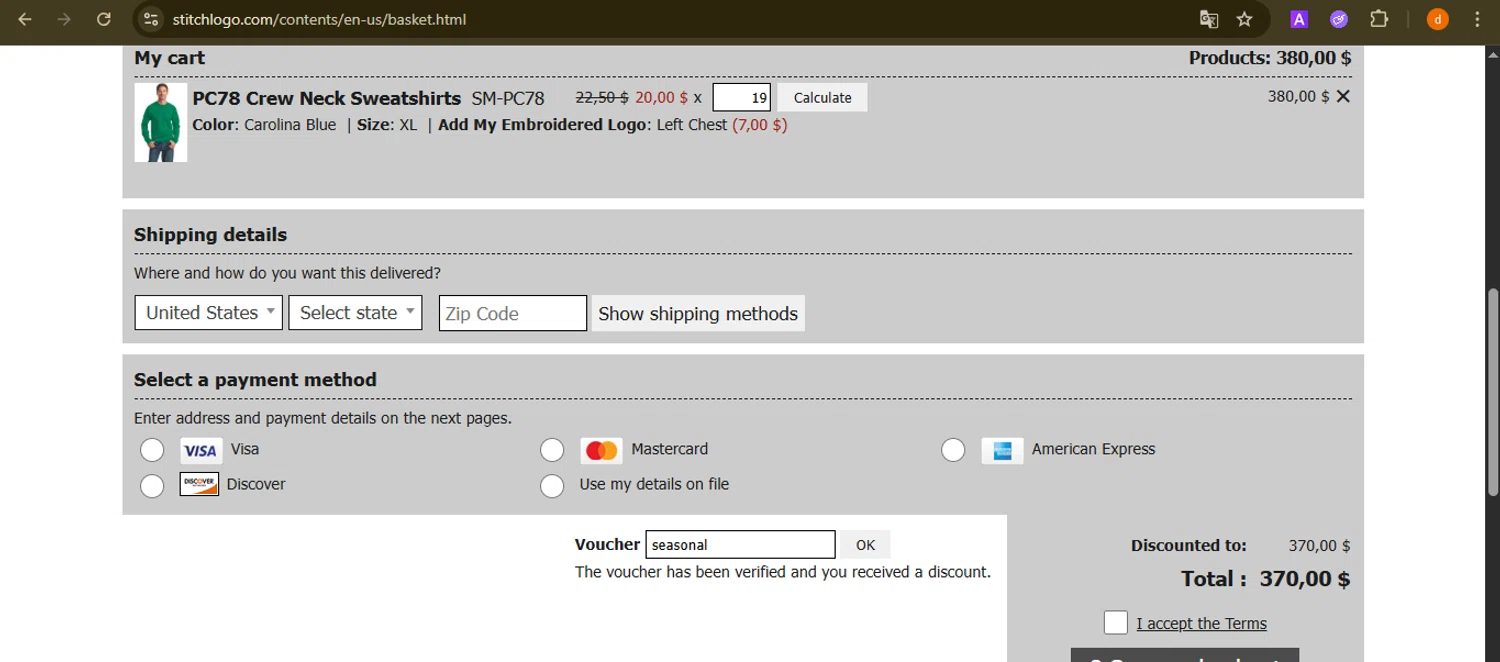The height and width of the screenshot is (662, 1500).
Task: Open the green sweatshirt product thumbnail
Action: pyautogui.click(x=161, y=123)
